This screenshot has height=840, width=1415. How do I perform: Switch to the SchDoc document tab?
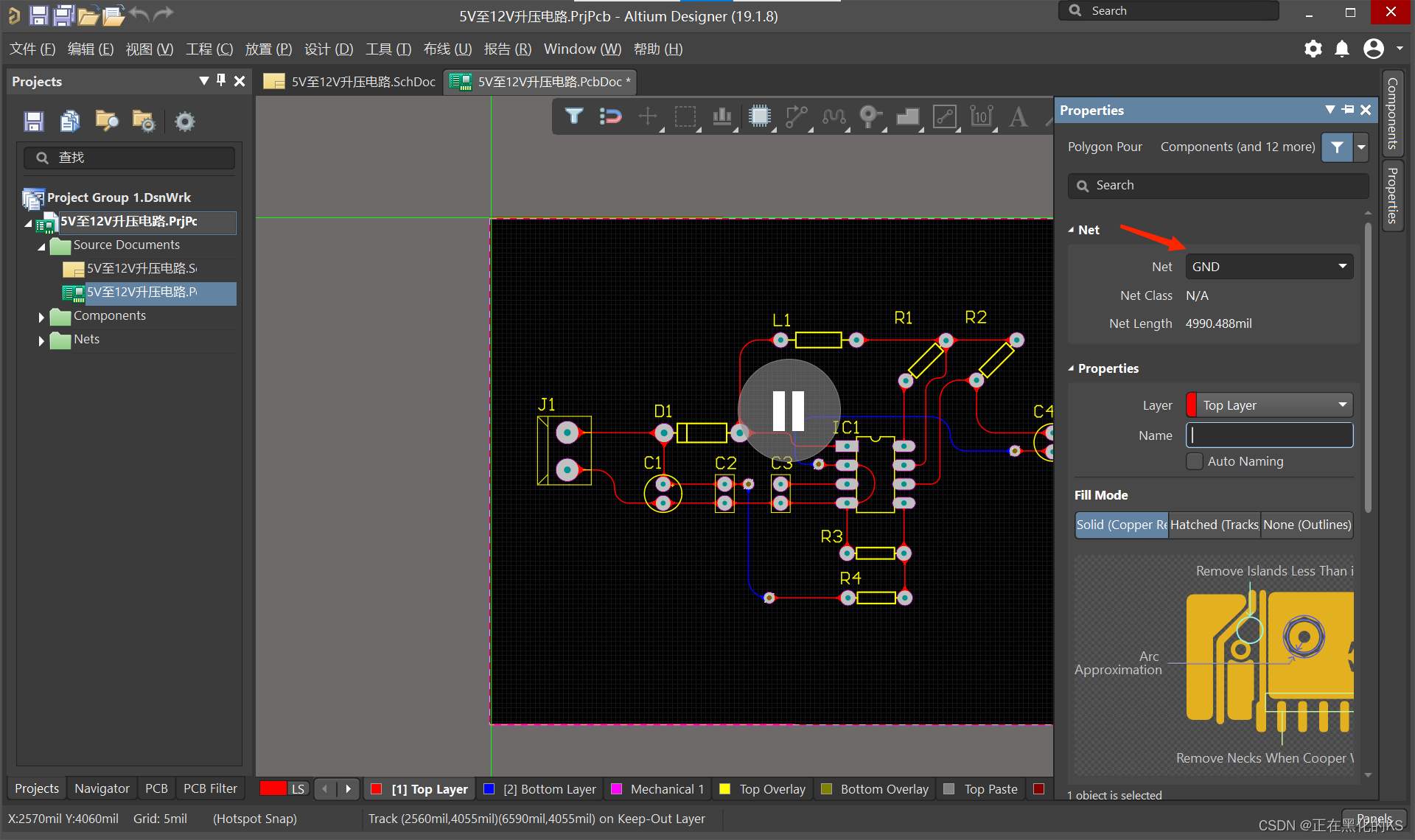click(x=351, y=82)
